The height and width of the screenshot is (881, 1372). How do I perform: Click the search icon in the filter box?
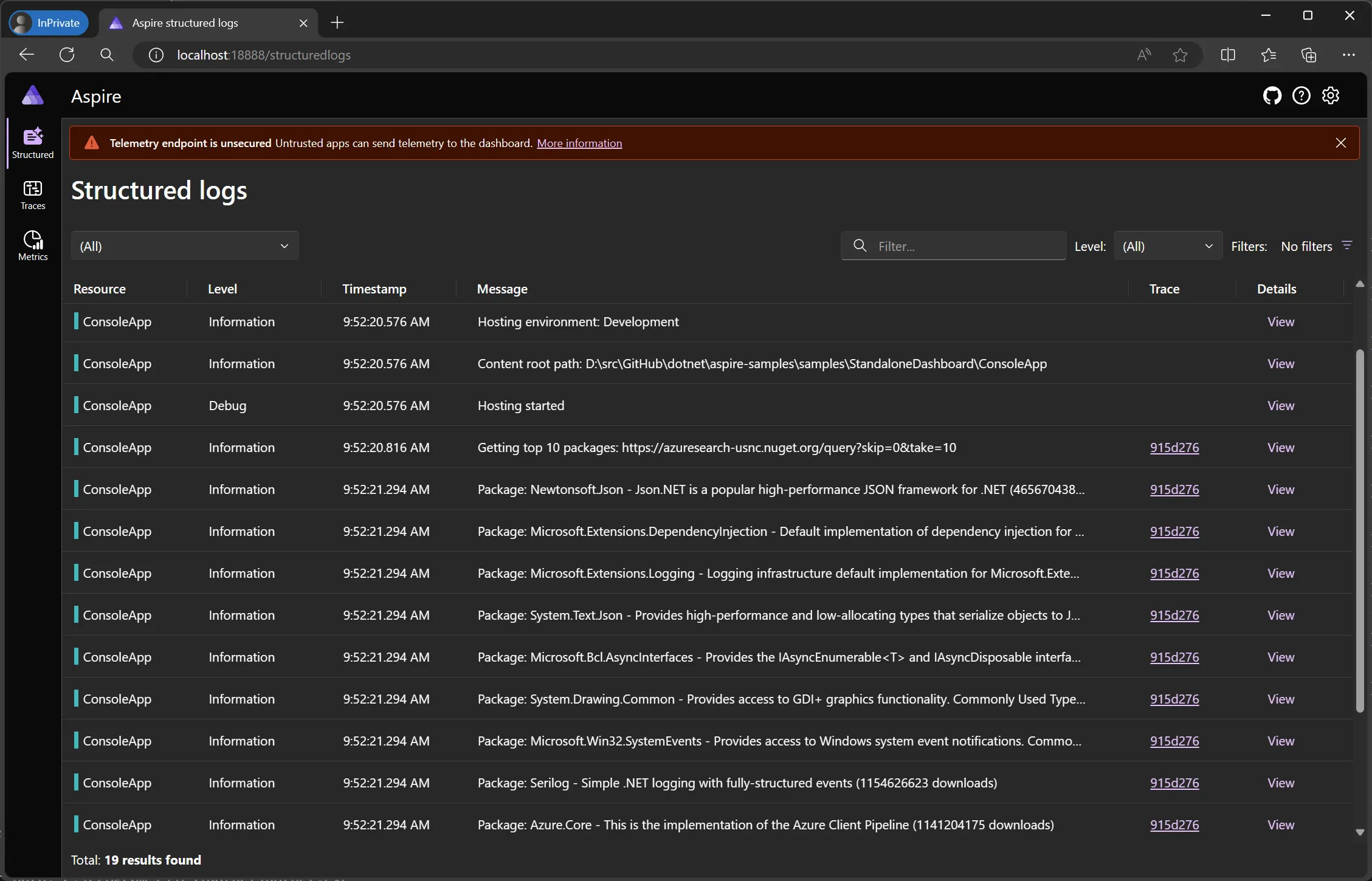(x=860, y=245)
